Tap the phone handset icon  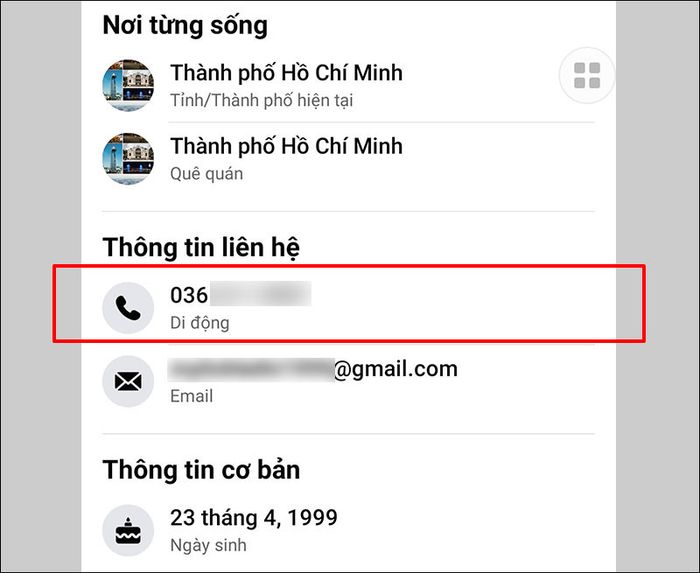(128, 308)
